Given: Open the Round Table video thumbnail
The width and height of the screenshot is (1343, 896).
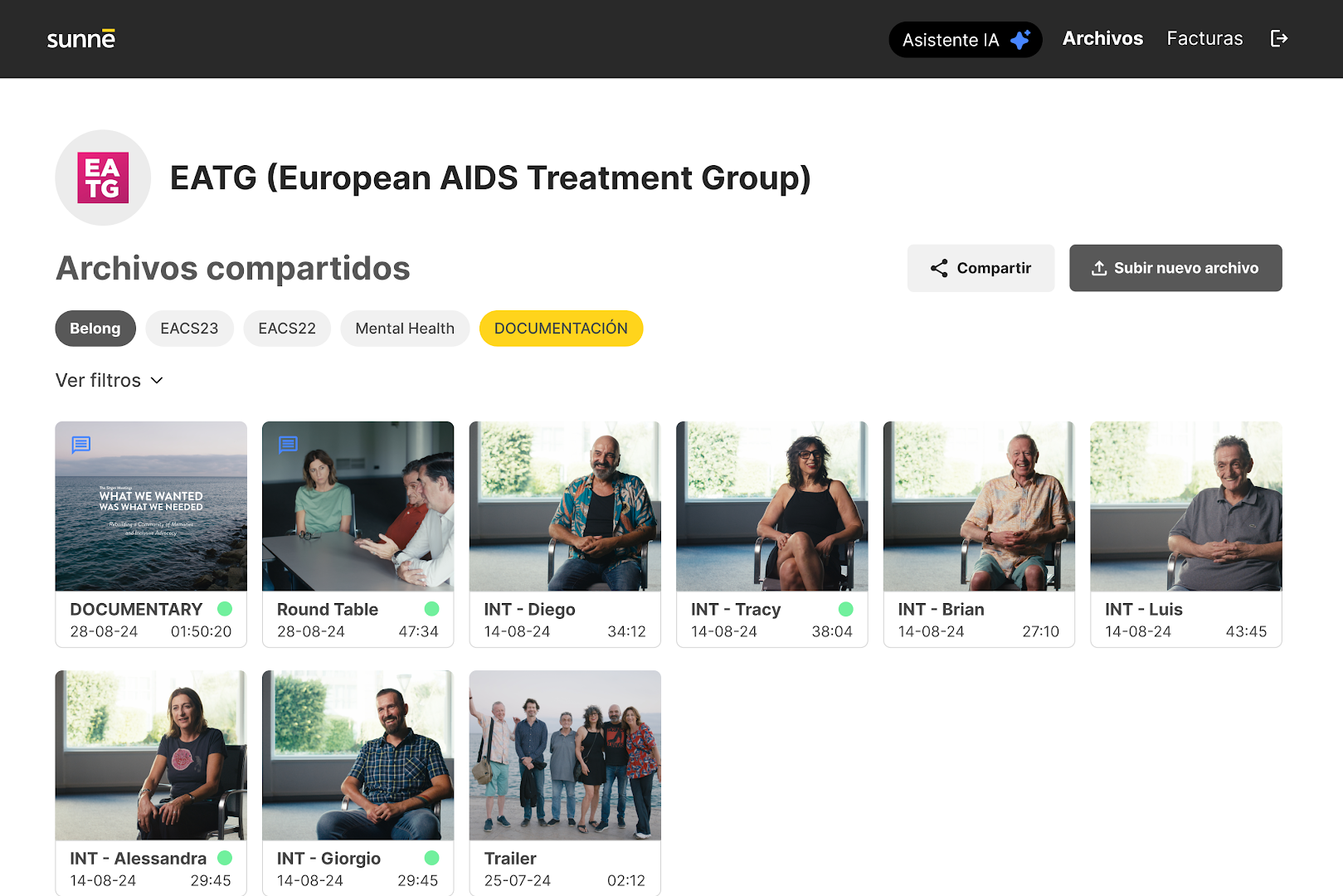Looking at the screenshot, I should tap(358, 506).
